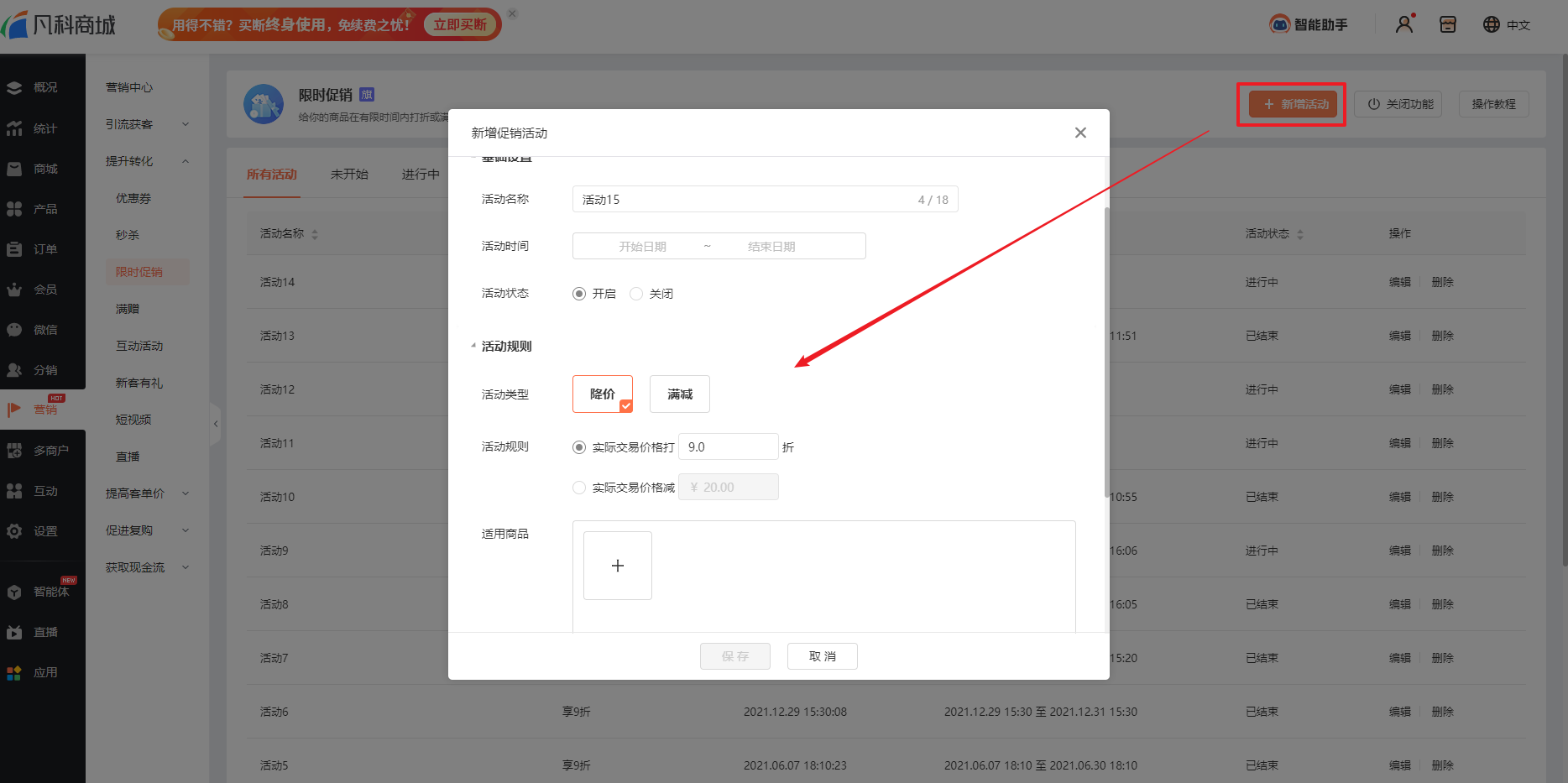Choose 实际交易价格减 rule option

(x=579, y=488)
